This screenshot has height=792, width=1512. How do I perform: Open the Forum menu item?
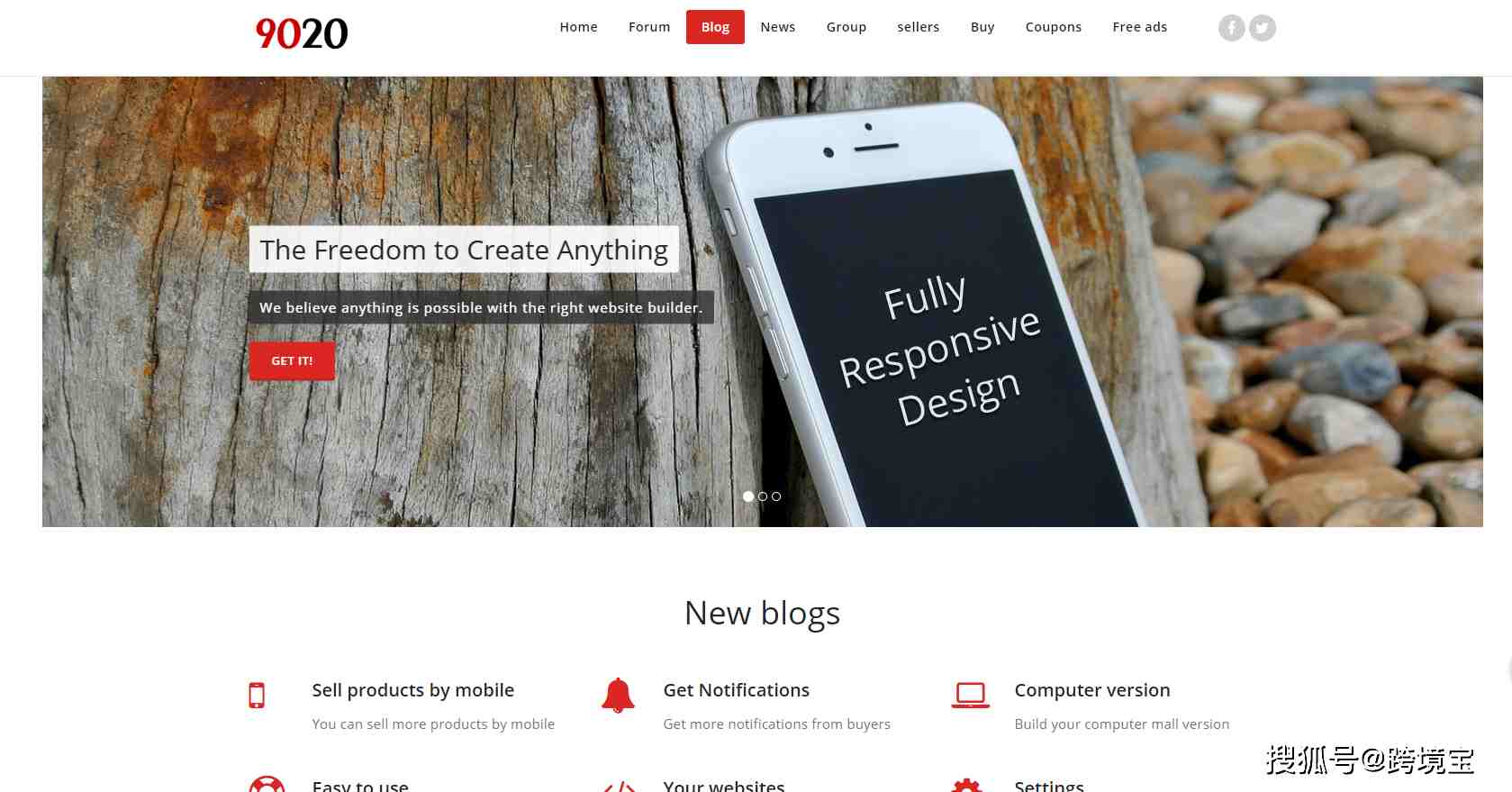pyautogui.click(x=649, y=27)
